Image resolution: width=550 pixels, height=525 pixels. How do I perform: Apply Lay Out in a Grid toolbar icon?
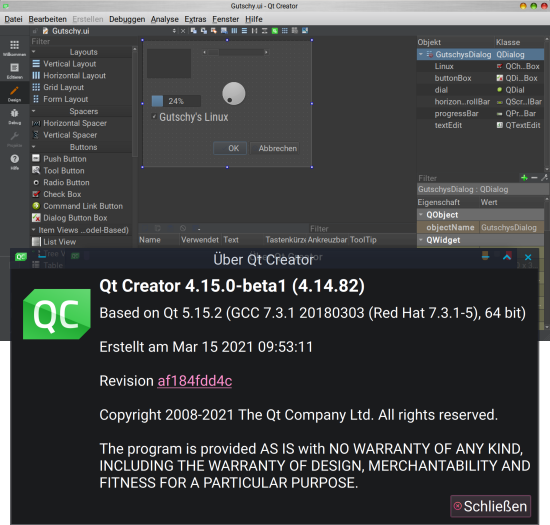pyautogui.click(x=285, y=31)
